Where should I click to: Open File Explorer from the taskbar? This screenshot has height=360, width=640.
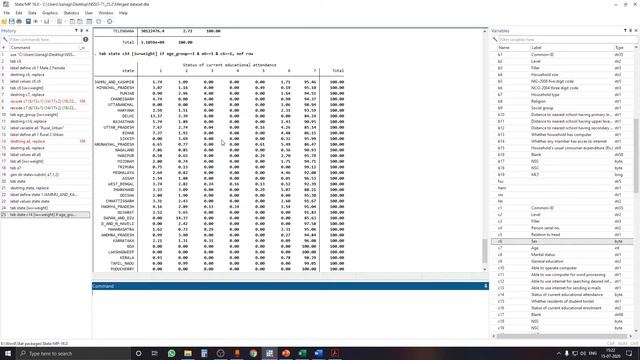pos(188,353)
